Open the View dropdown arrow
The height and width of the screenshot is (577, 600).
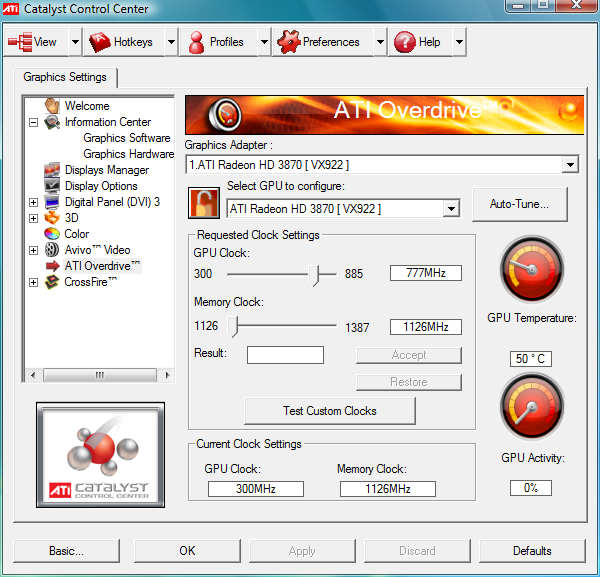pos(75,42)
